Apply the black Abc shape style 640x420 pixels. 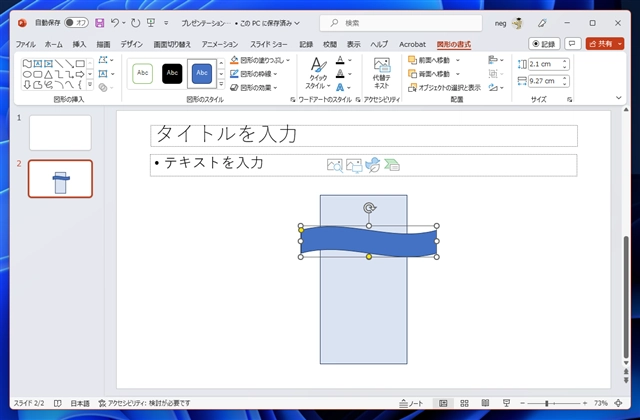pyautogui.click(x=172, y=73)
